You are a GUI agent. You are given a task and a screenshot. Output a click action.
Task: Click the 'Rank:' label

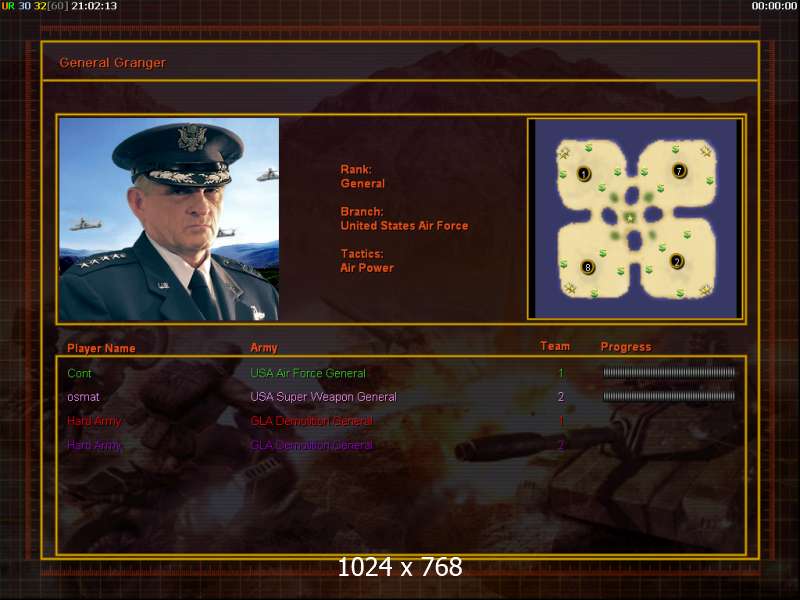[356, 169]
